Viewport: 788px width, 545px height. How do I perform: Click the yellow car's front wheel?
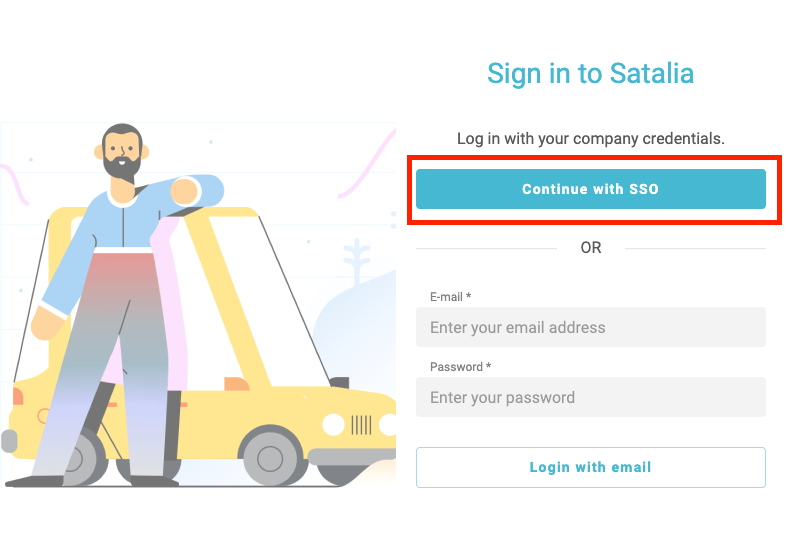pyautogui.click(x=271, y=457)
